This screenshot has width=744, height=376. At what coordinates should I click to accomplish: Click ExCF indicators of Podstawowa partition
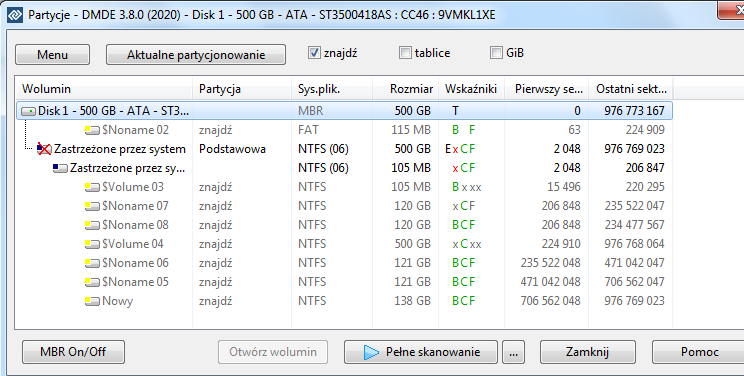460,149
